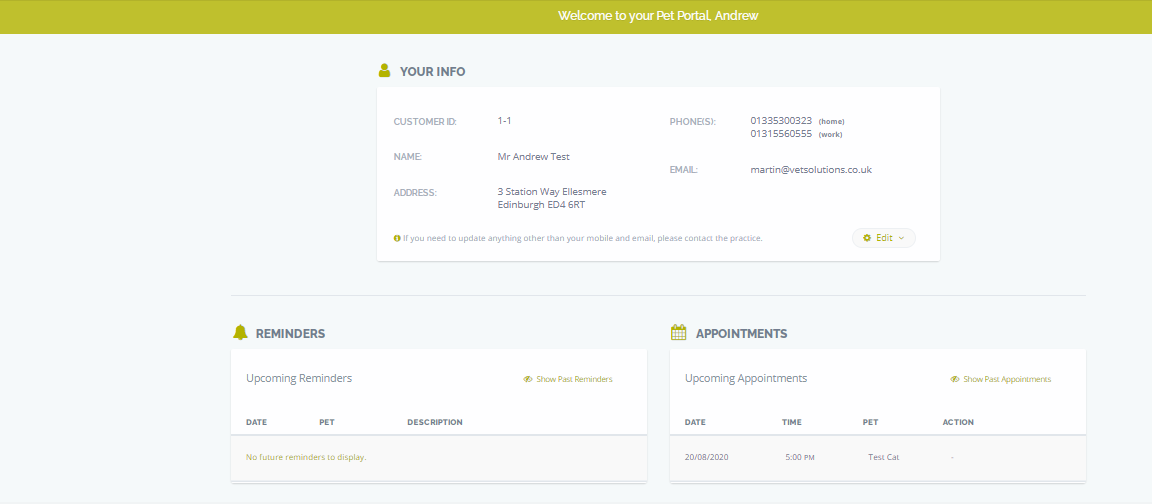Click the Customer ID label

(x=425, y=122)
